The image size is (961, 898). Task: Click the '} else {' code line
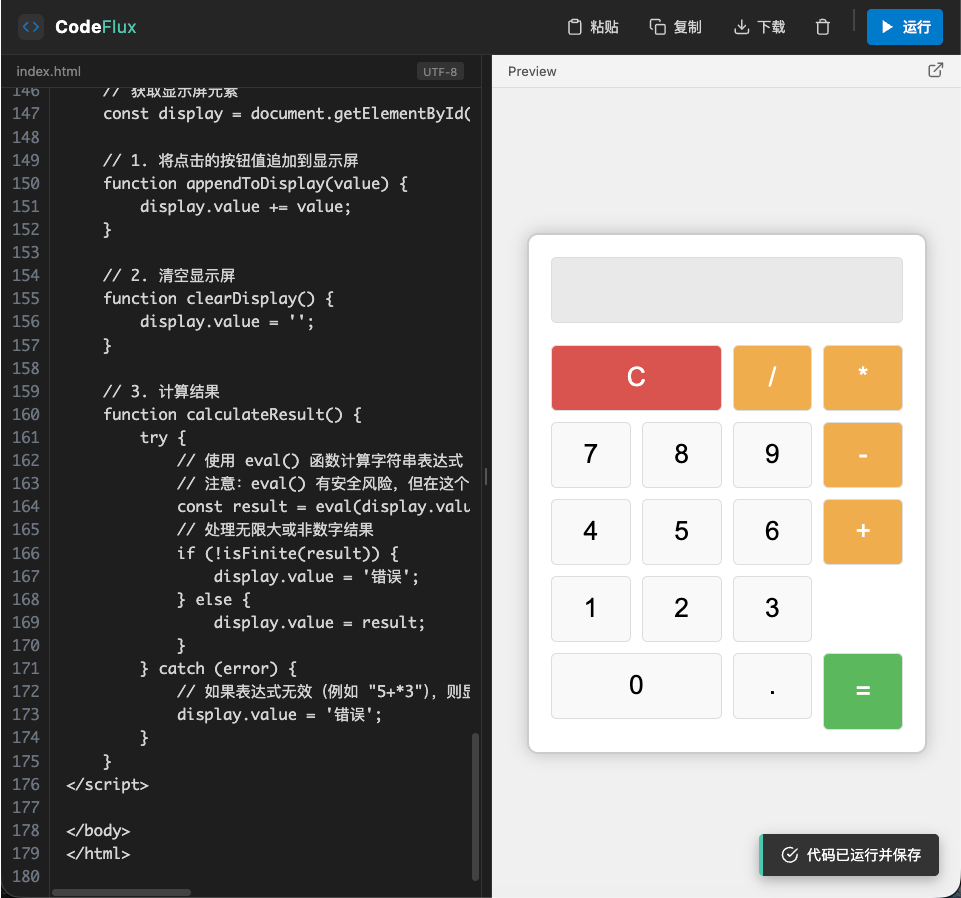(x=213, y=599)
